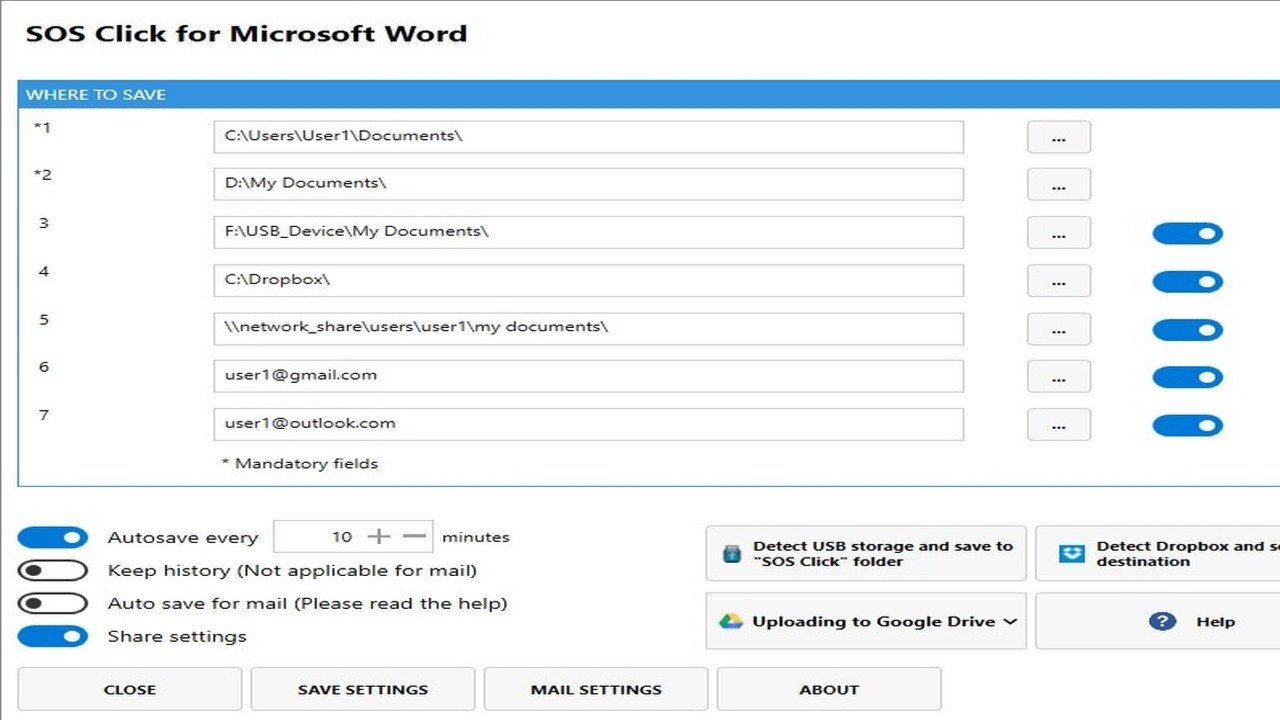Viewport: 1280px width, 720px height.
Task: Increase autosave minutes with plus
Action: 378,537
